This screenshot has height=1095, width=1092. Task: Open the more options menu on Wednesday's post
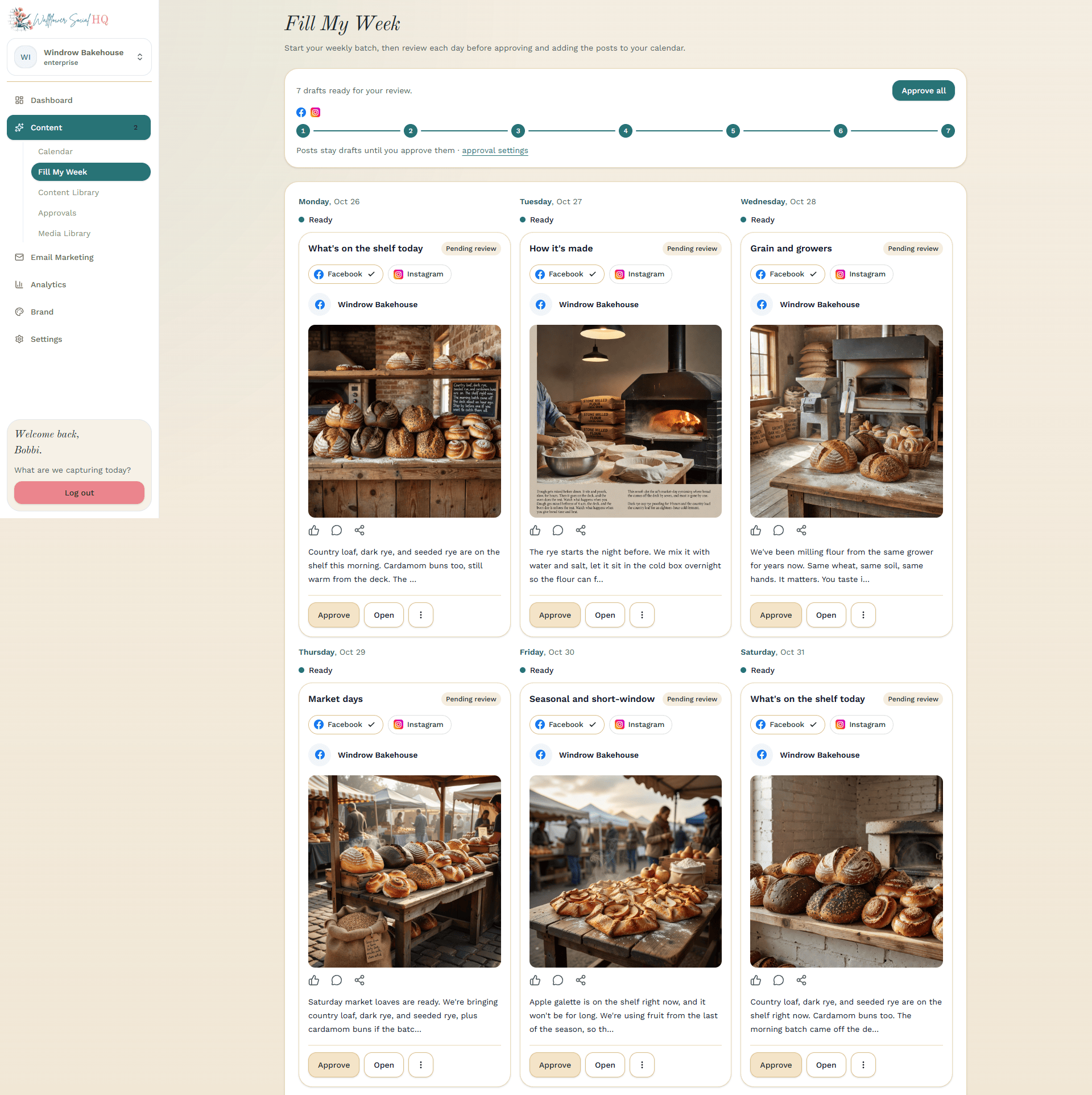(x=863, y=615)
